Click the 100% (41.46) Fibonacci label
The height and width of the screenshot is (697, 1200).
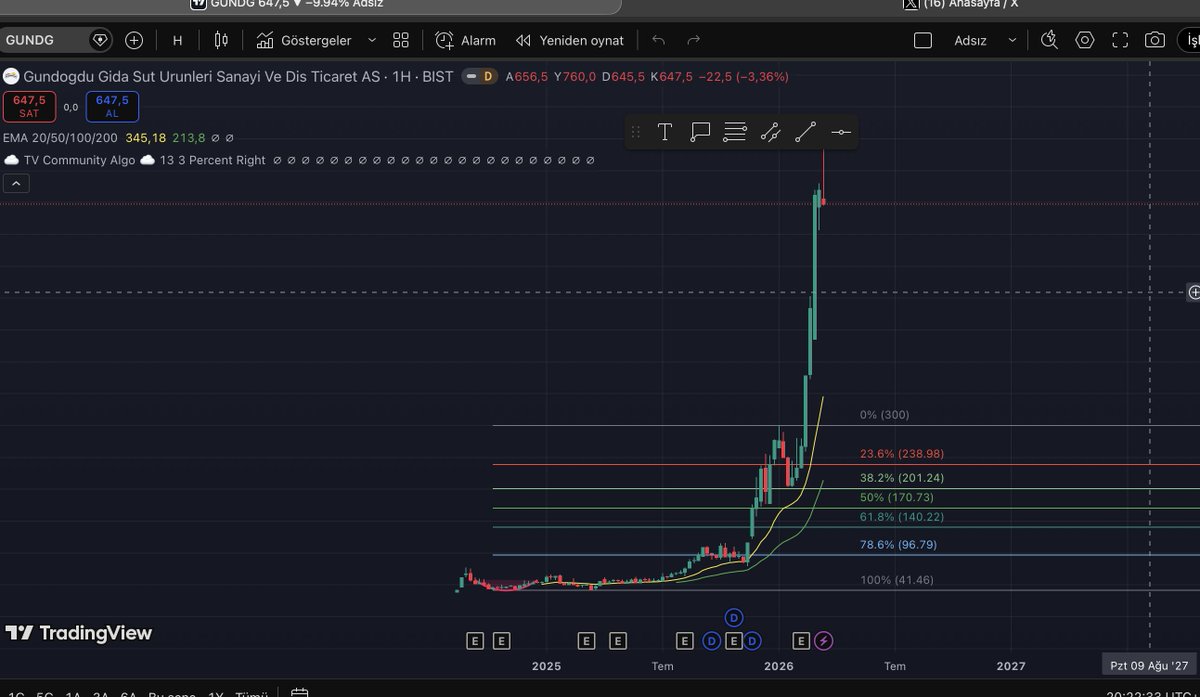coord(899,580)
